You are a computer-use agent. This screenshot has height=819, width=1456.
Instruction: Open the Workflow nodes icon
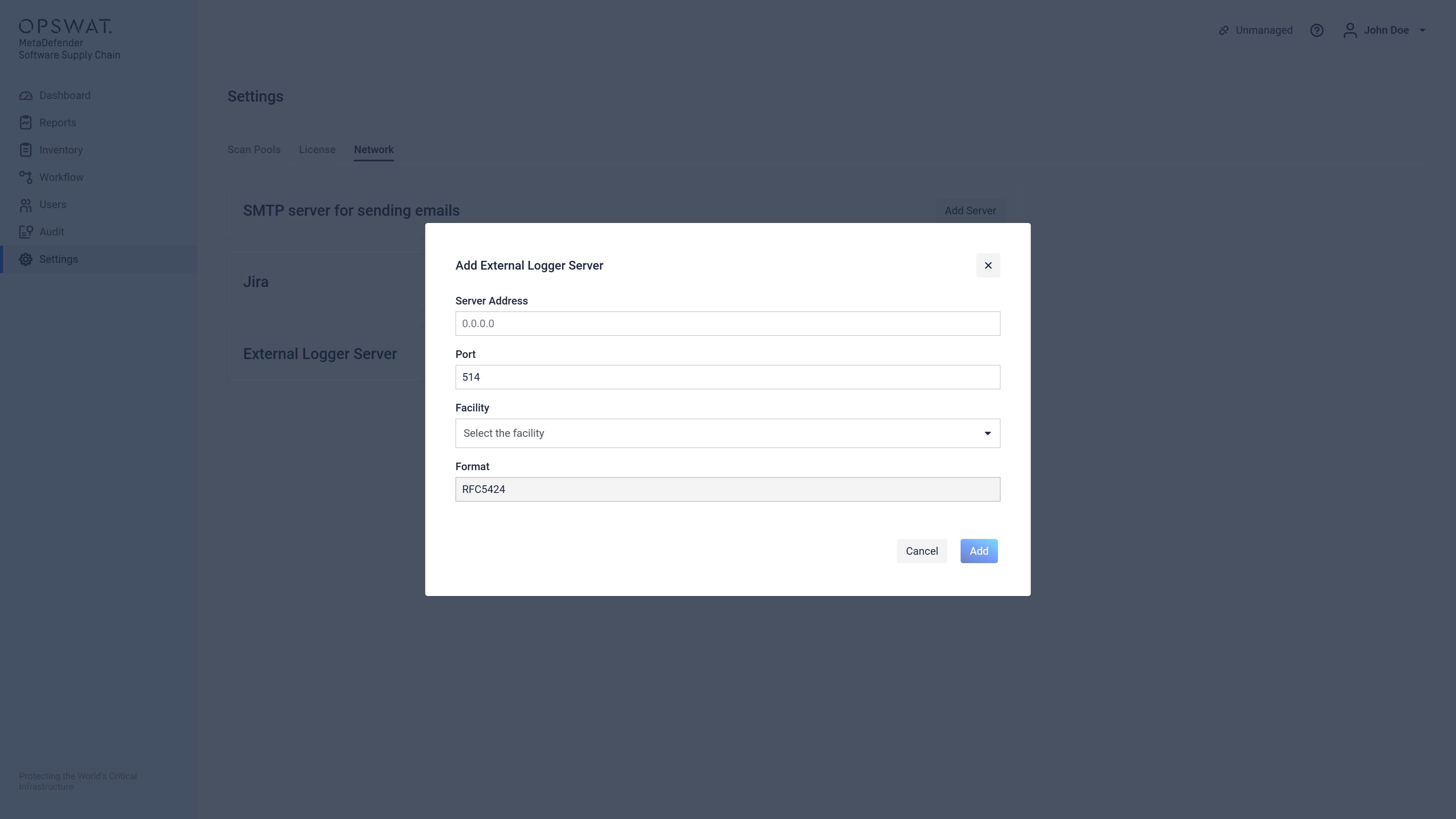click(25, 177)
